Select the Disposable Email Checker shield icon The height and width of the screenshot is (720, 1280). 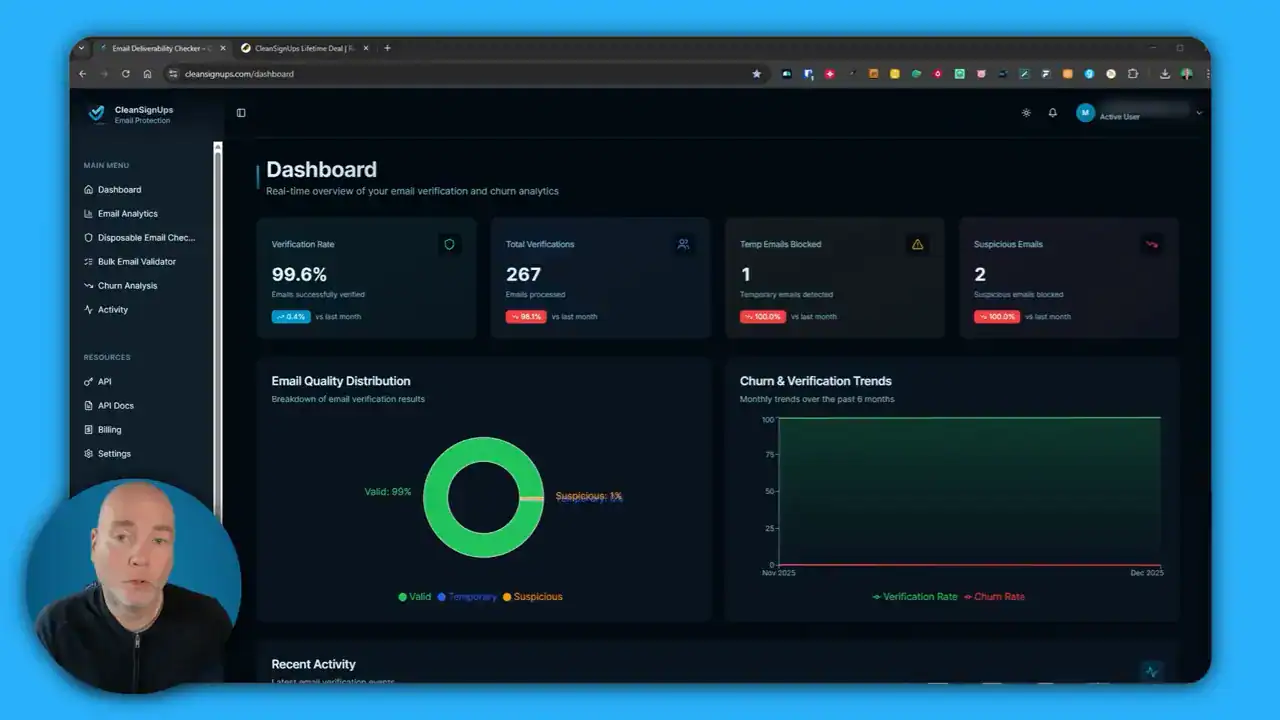pyautogui.click(x=89, y=237)
